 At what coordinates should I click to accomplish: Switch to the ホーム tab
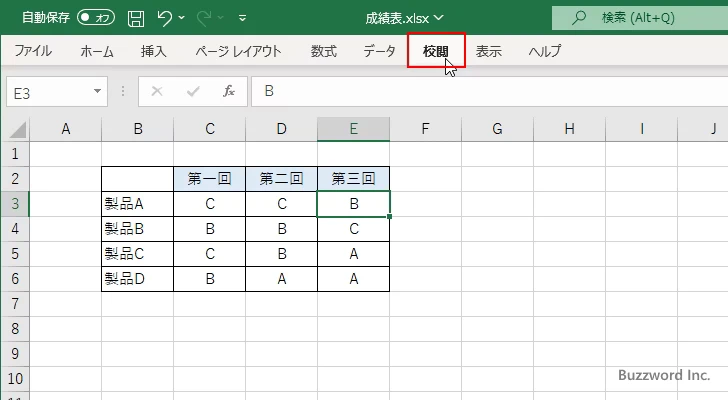click(97, 51)
